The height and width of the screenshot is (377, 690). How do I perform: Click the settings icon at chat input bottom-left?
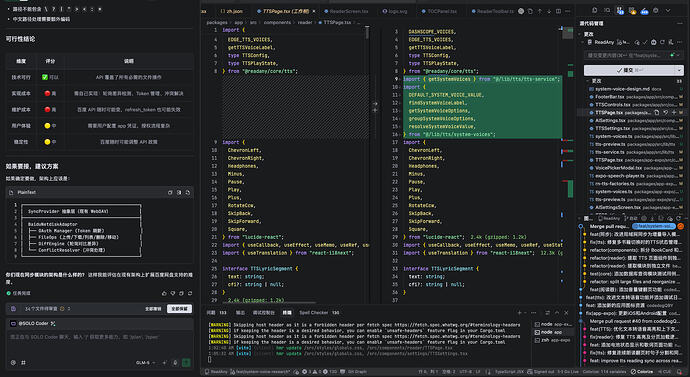coord(13,362)
